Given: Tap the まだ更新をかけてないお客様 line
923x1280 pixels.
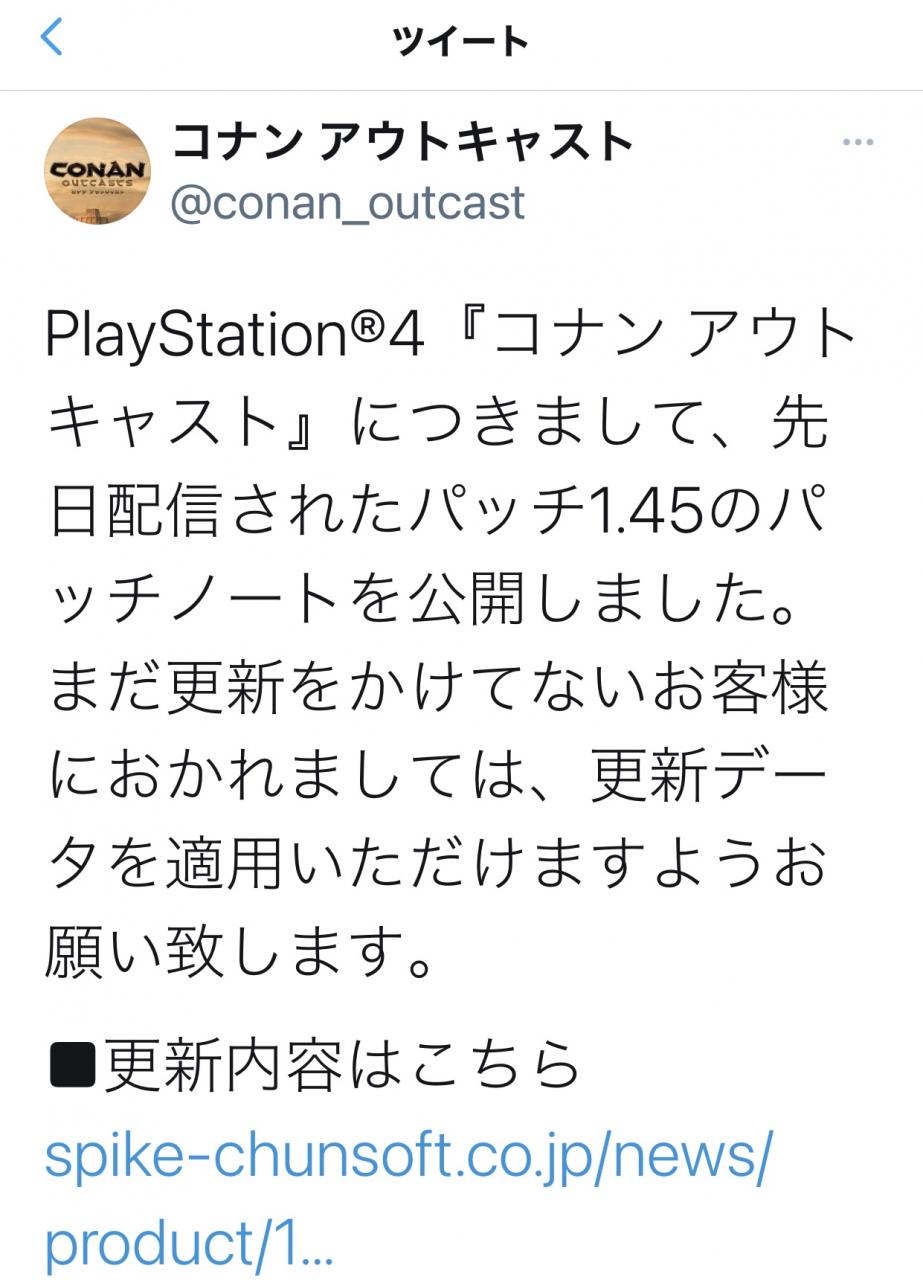Looking at the screenshot, I should [437, 690].
